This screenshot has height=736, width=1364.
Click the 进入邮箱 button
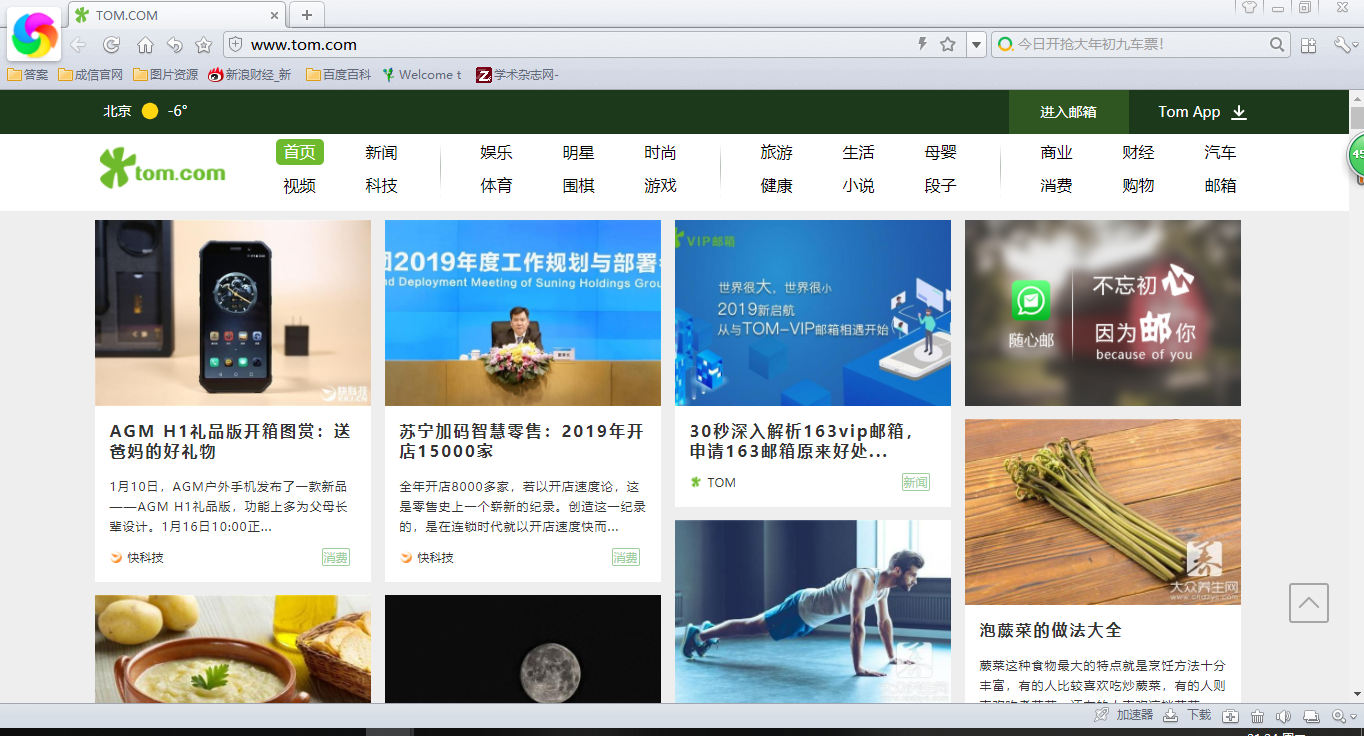tap(1068, 112)
